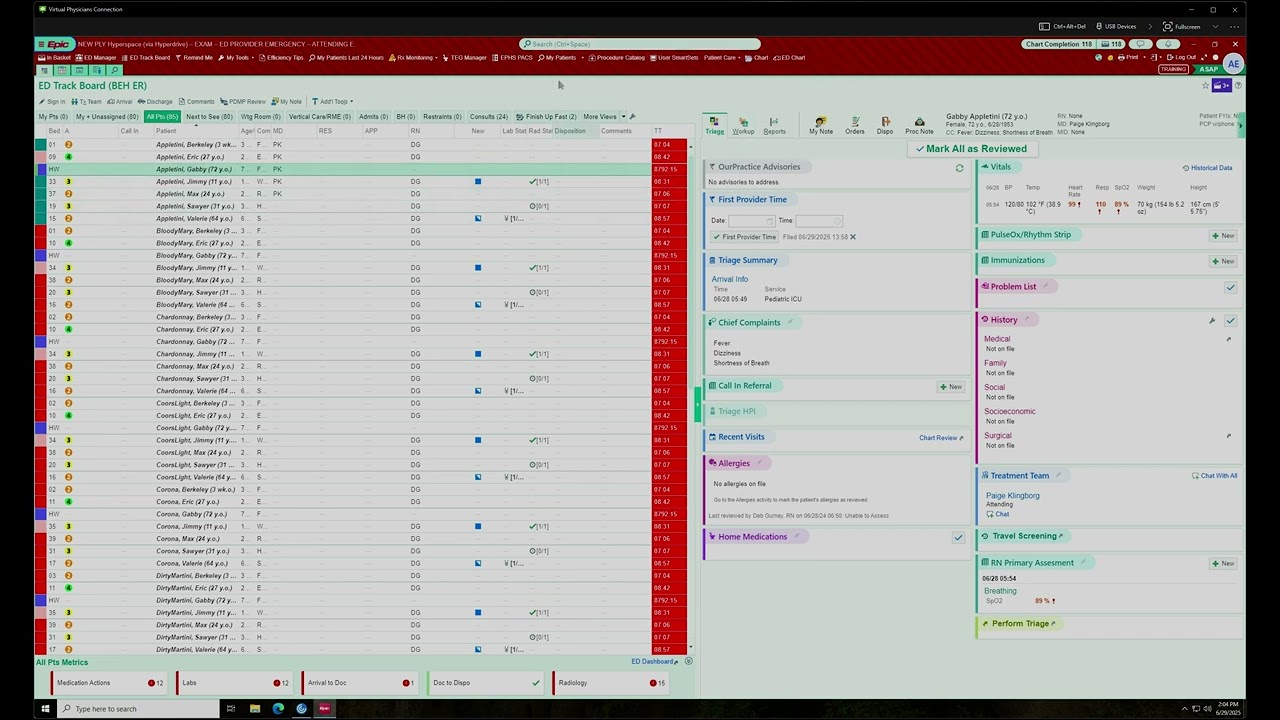Click Chat With All for treatment team
Image resolution: width=1280 pixels, height=720 pixels.
[x=1214, y=476]
